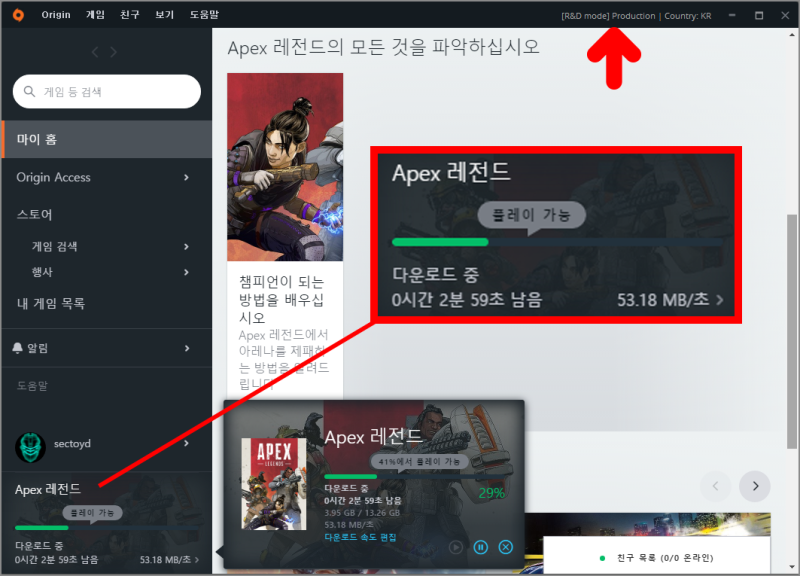Click the 알림 bell icon
The height and width of the screenshot is (576, 800).
(17, 348)
